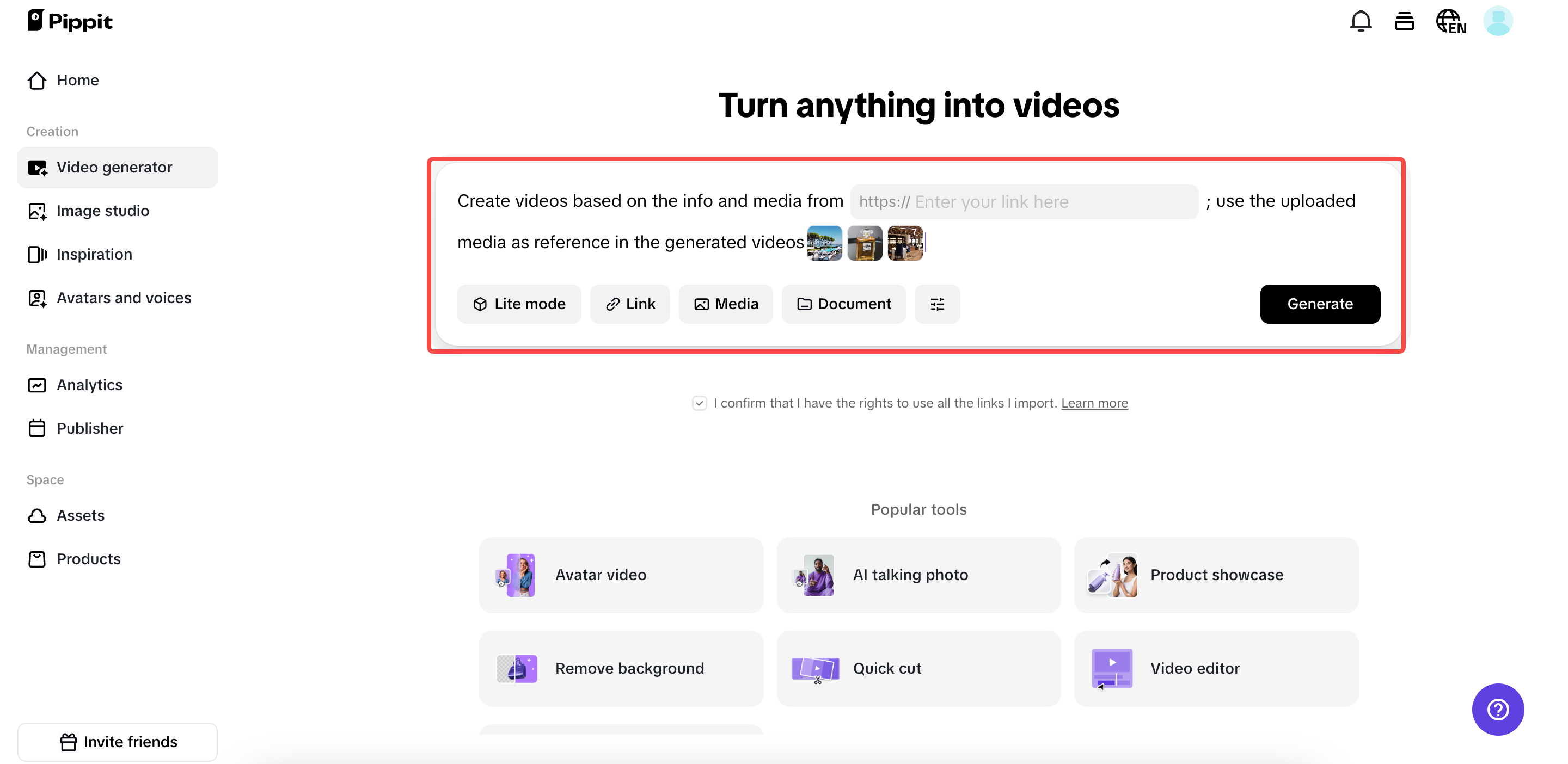Switch from Media to Link input mode
Image resolution: width=1568 pixels, height=764 pixels.
click(x=630, y=304)
